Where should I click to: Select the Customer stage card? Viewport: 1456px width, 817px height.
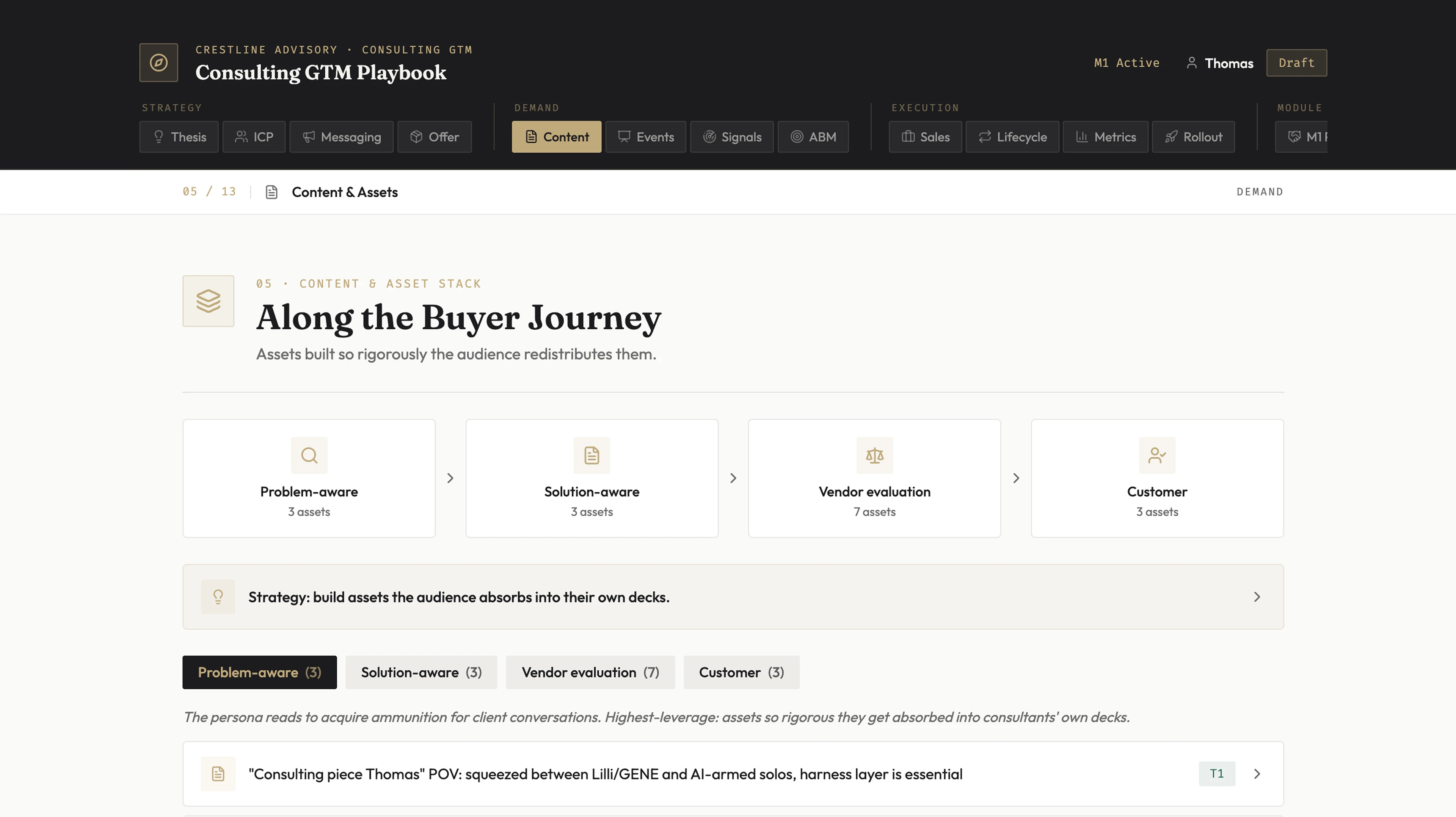tap(1158, 479)
